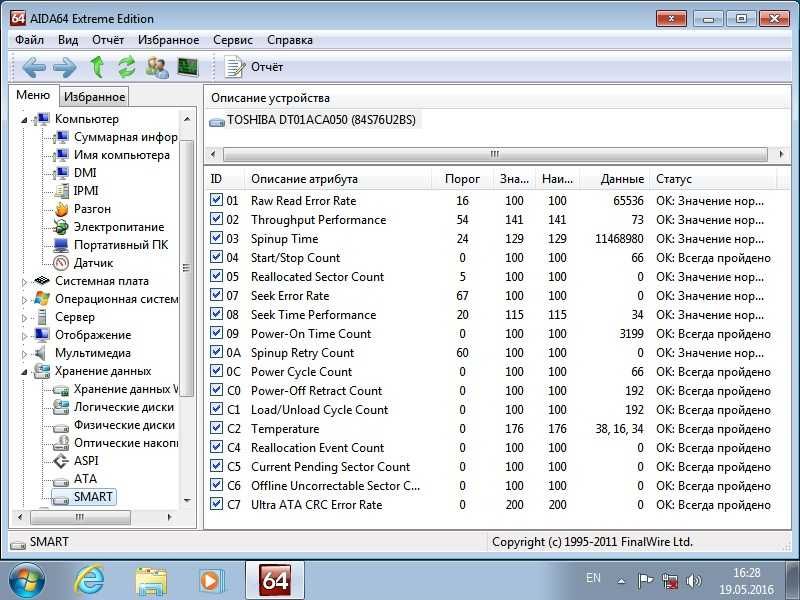Toggle the 03 Spinup Time checkbox
Image resolution: width=800 pixels, height=600 pixels.
(x=216, y=238)
